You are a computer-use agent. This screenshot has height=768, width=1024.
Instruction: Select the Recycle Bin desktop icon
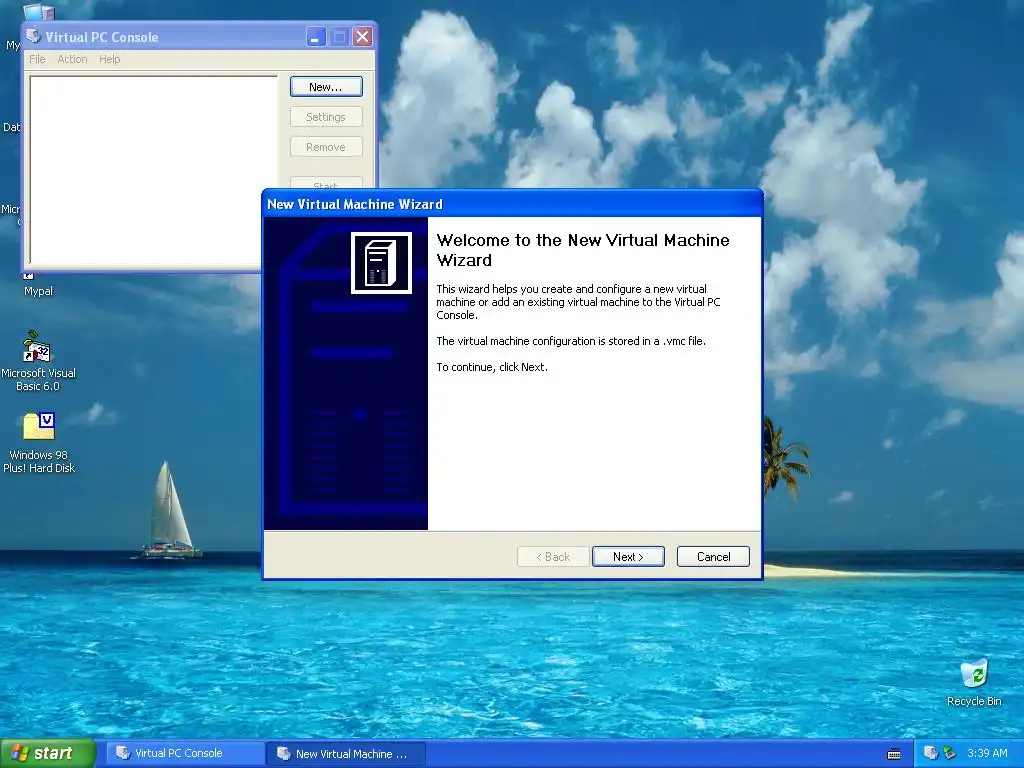974,682
